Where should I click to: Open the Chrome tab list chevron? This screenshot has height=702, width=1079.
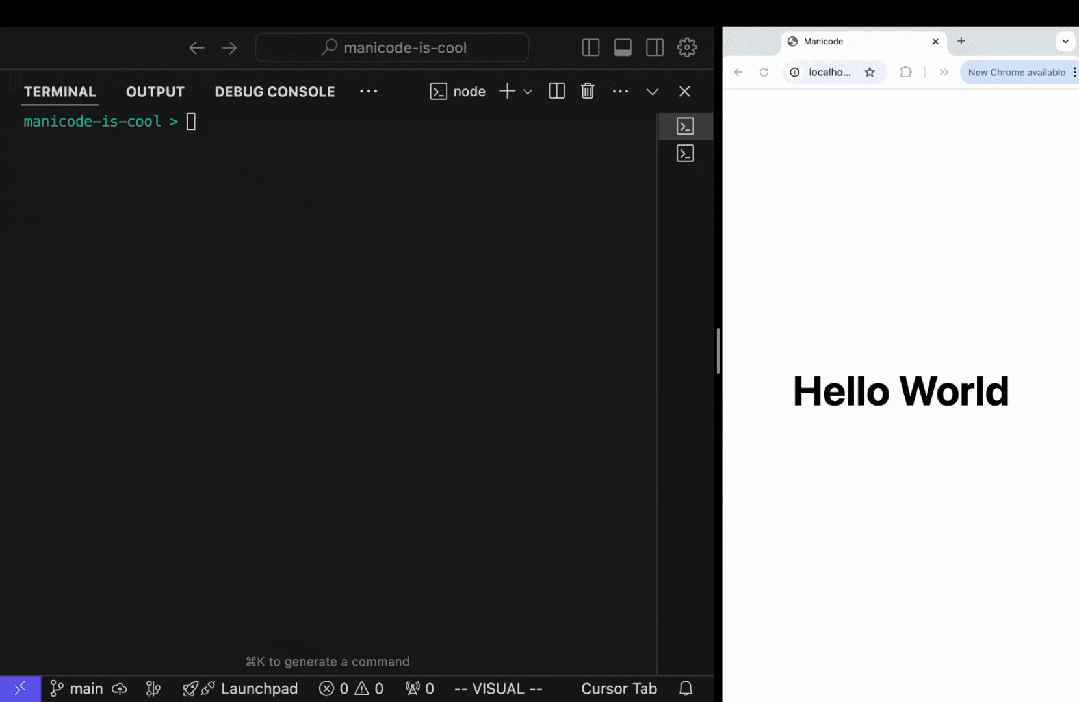1067,41
